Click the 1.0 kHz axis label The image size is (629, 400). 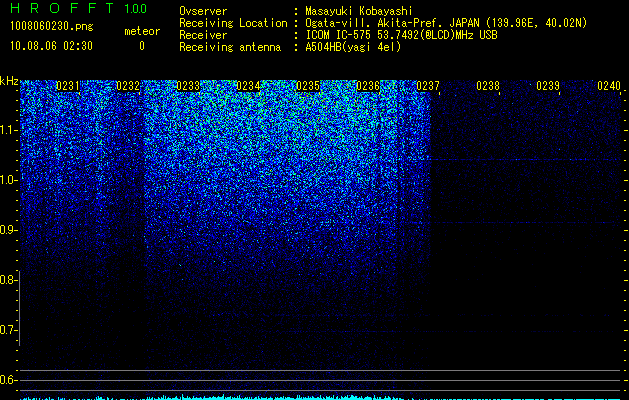coord(8,180)
